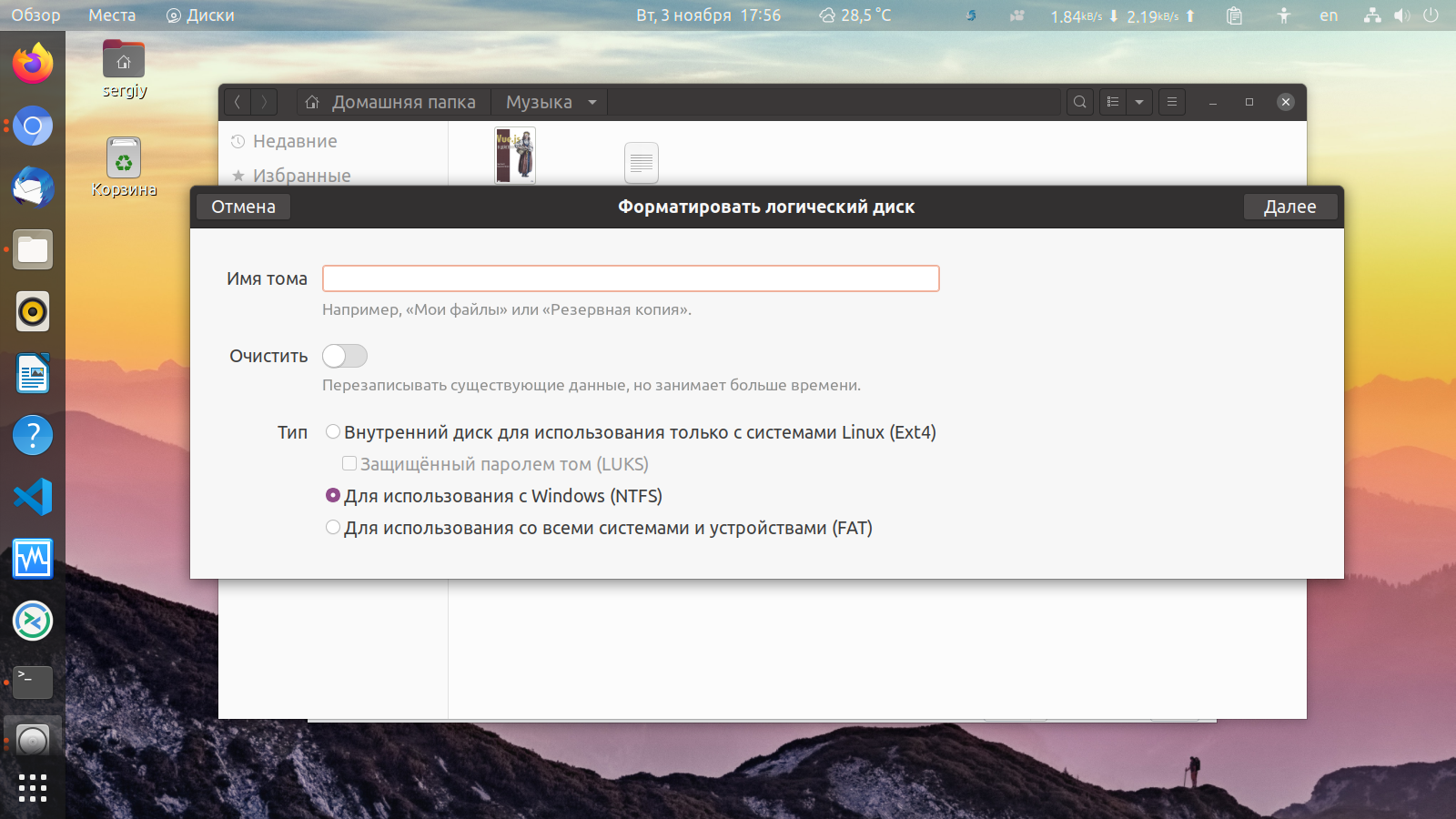This screenshot has width=1456, height=819.
Task: Open the Help icon in the dock
Action: [33, 435]
